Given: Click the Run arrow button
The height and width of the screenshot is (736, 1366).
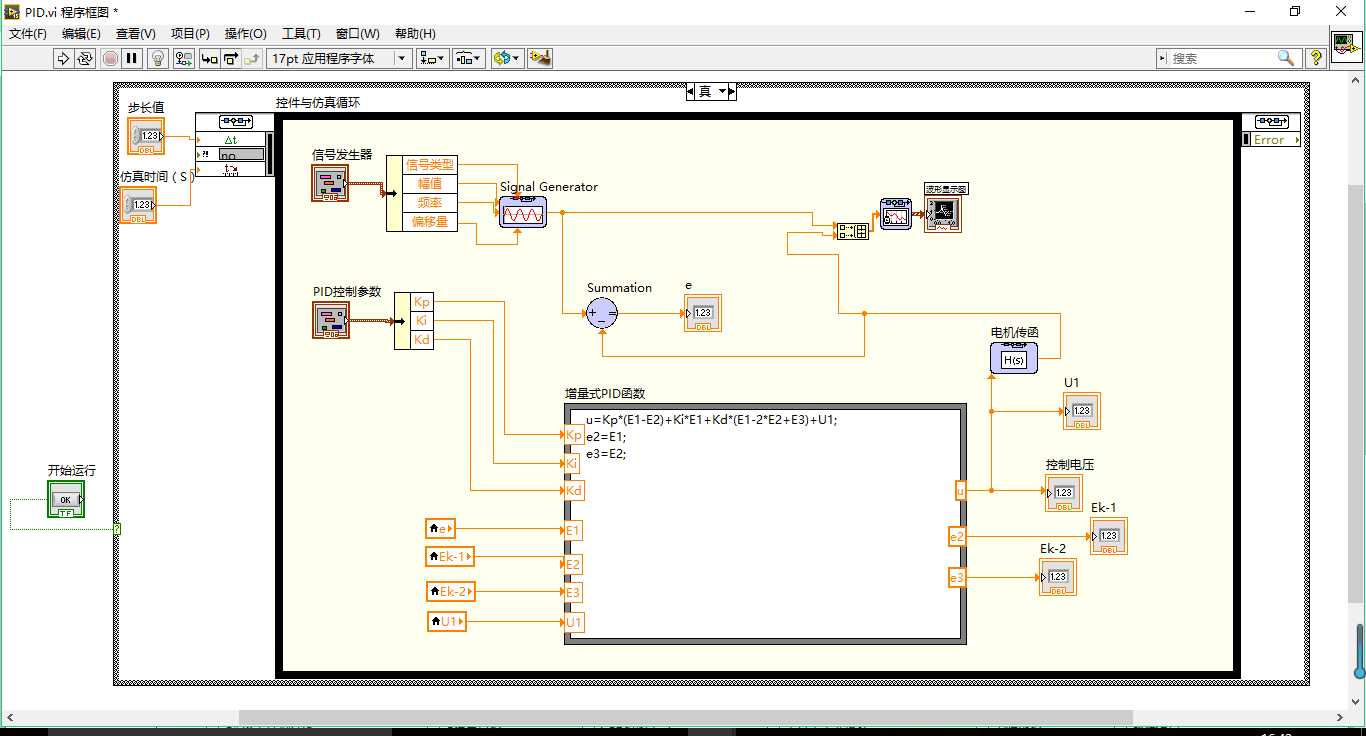Looking at the screenshot, I should coord(63,58).
